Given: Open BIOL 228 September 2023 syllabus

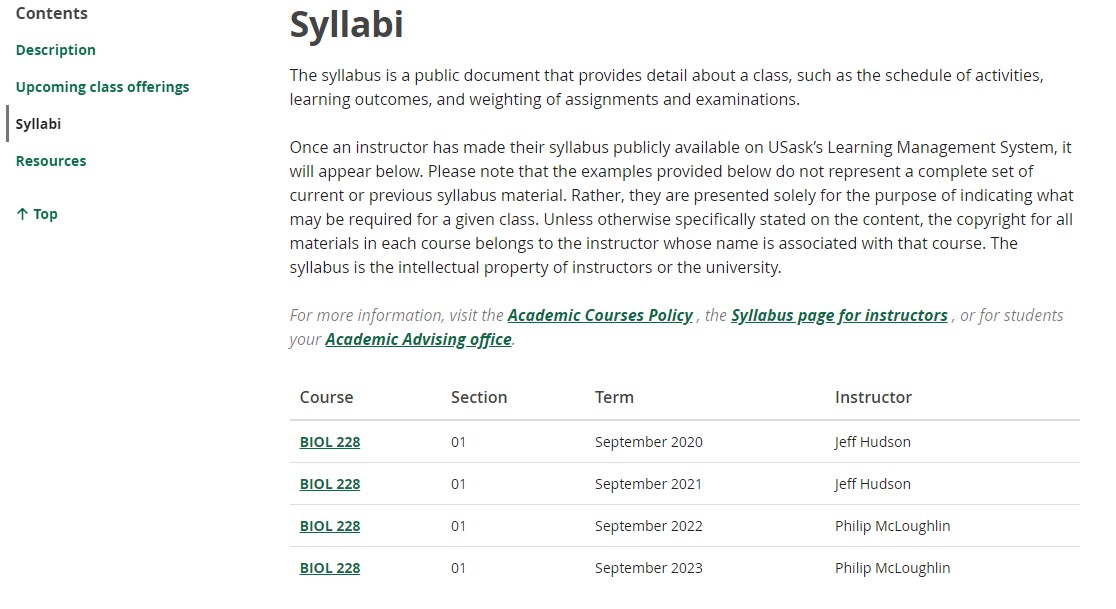Looking at the screenshot, I should pyautogui.click(x=330, y=568).
